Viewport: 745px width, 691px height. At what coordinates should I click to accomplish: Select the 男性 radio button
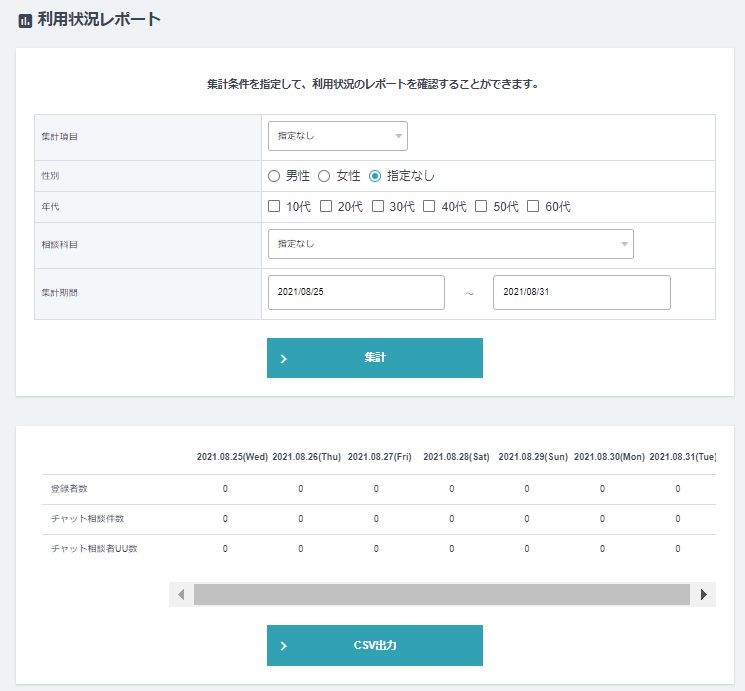point(274,176)
